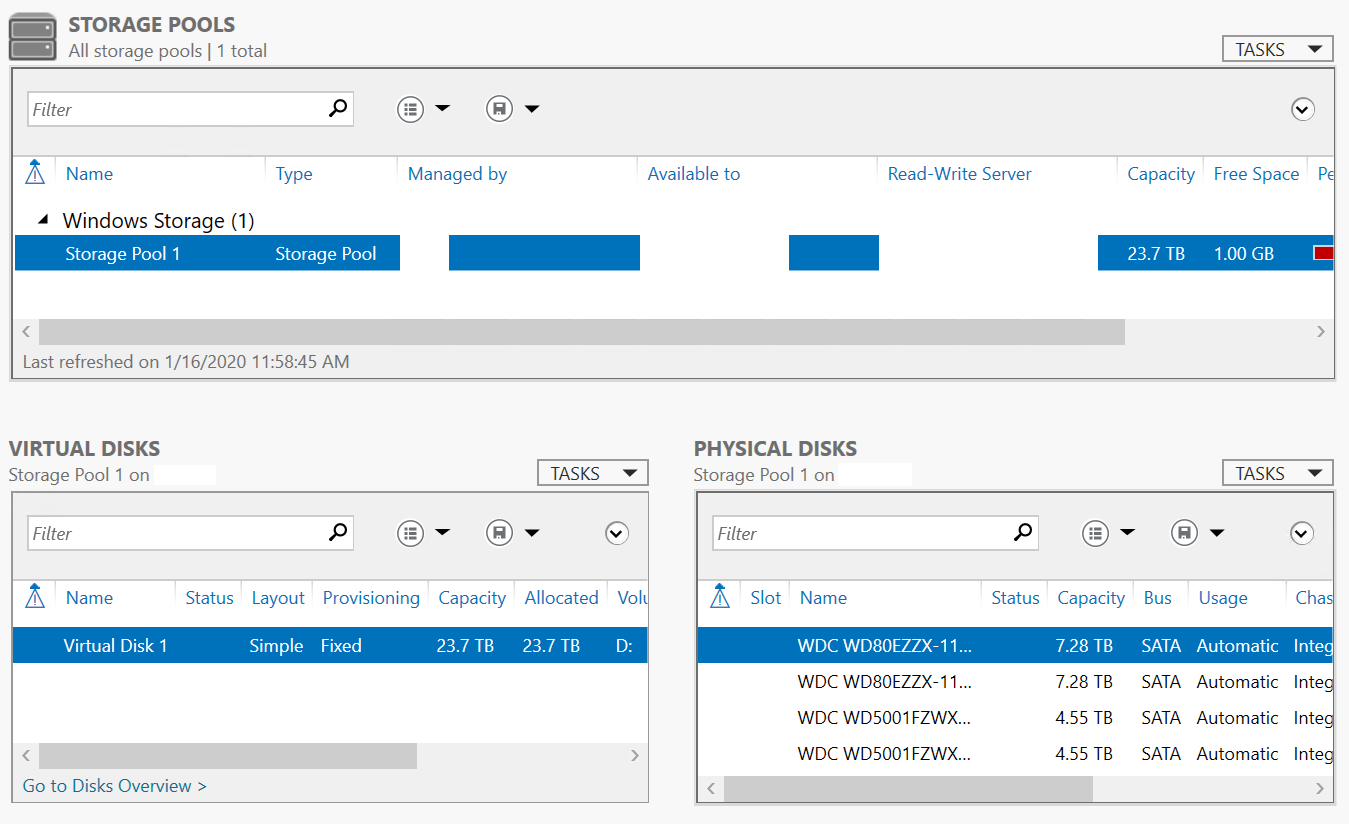Open save query menu in Storage Pools
Image resolution: width=1349 pixels, height=824 pixels.
tap(512, 109)
